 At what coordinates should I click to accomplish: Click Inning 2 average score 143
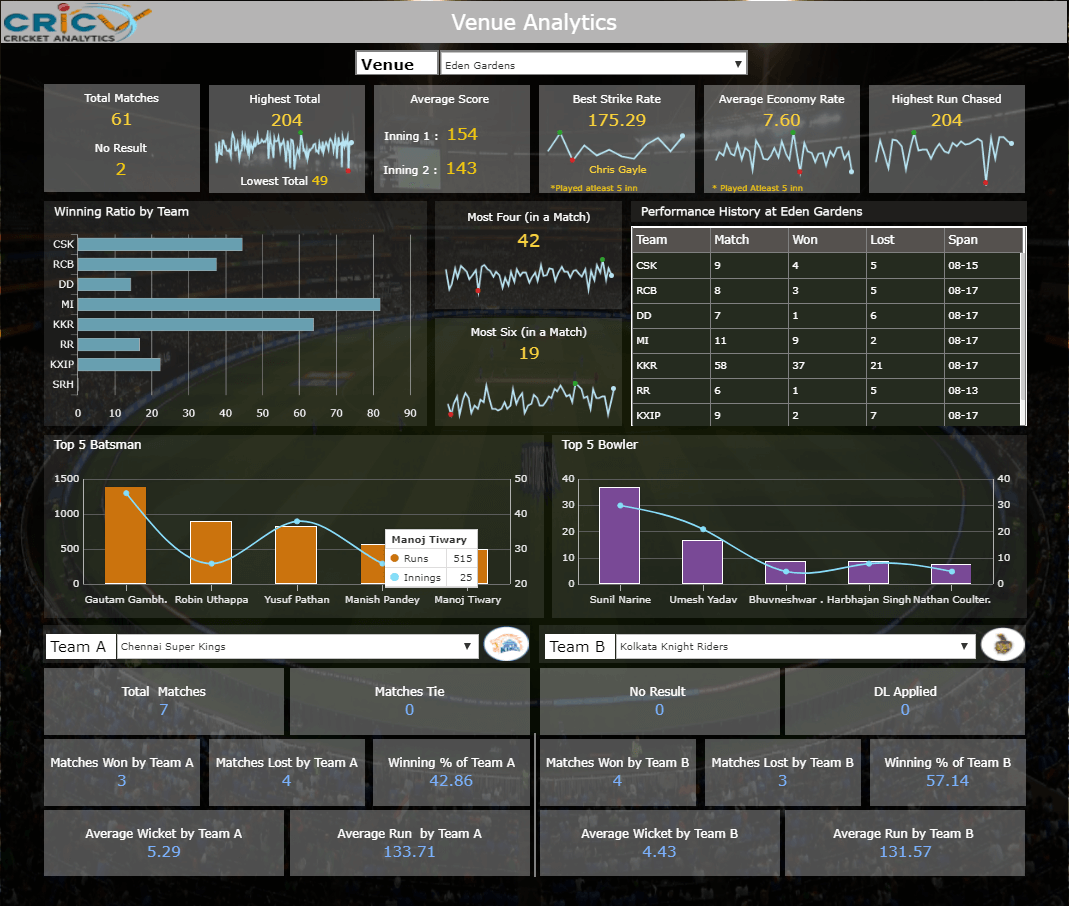tap(462, 168)
